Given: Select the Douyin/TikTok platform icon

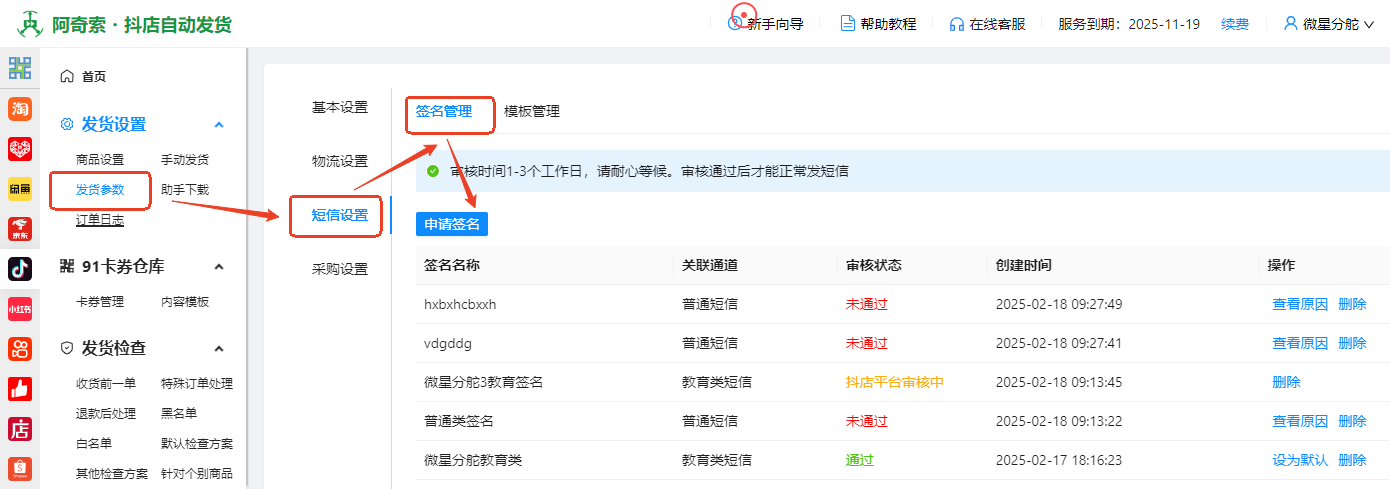Looking at the screenshot, I should (20, 269).
